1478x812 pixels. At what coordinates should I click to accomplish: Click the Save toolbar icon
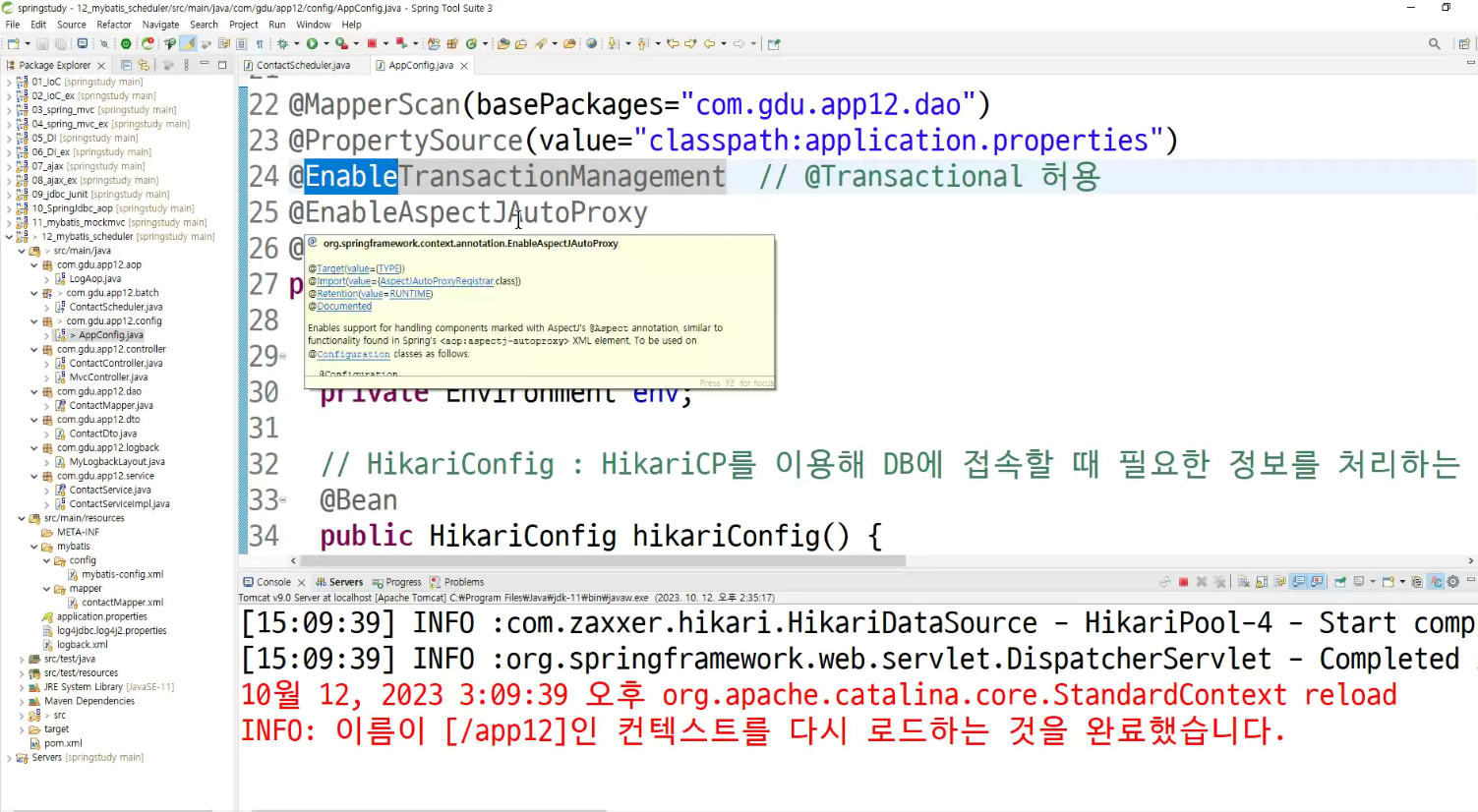42,43
